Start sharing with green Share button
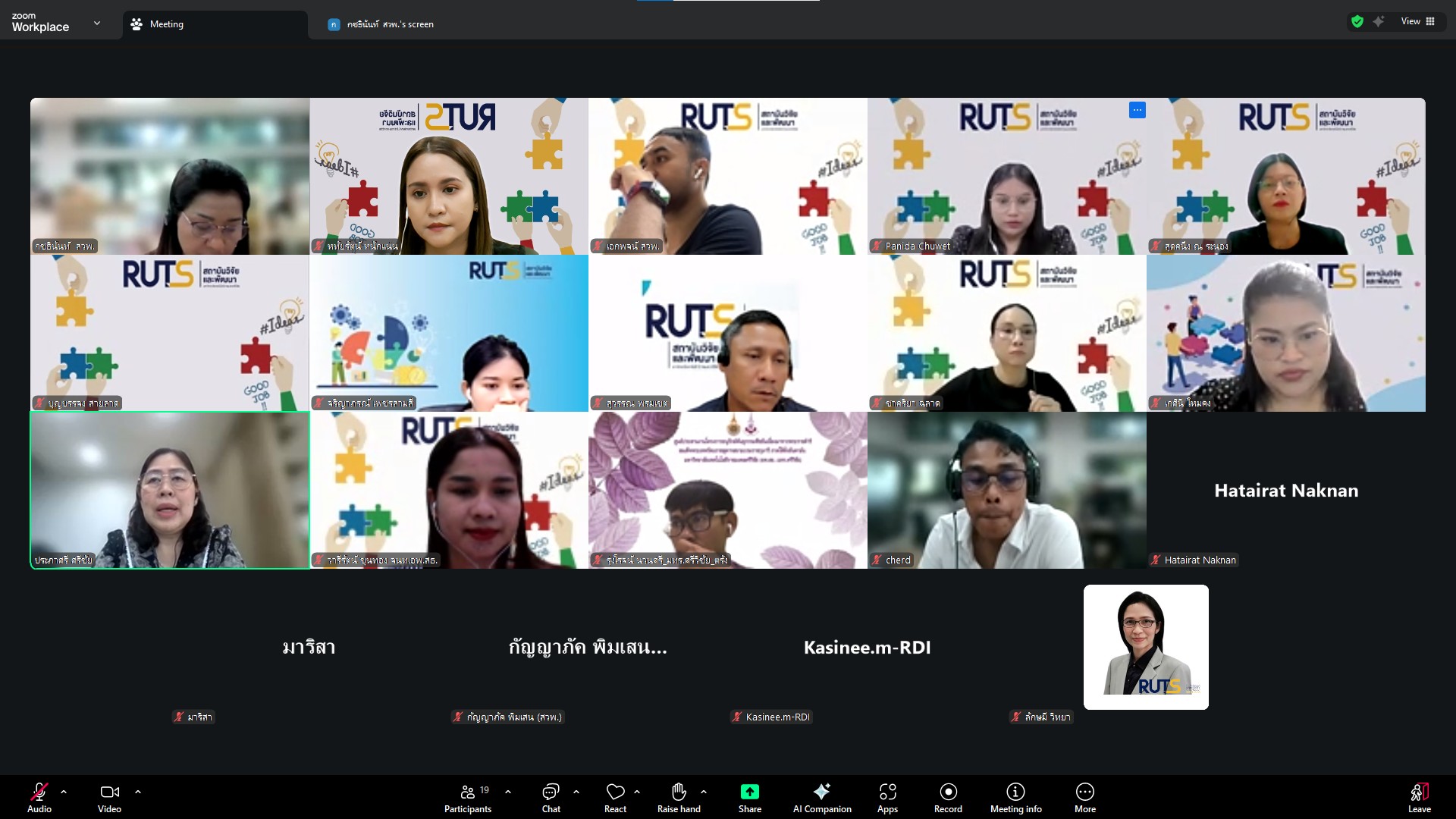The width and height of the screenshot is (1456, 819). (749, 792)
